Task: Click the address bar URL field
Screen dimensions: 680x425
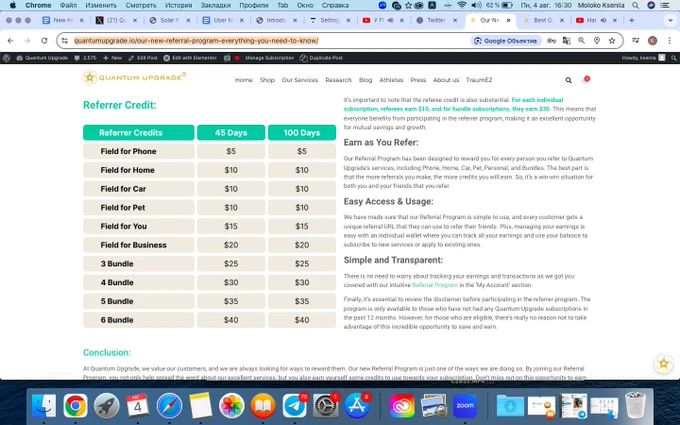Action: point(269,40)
